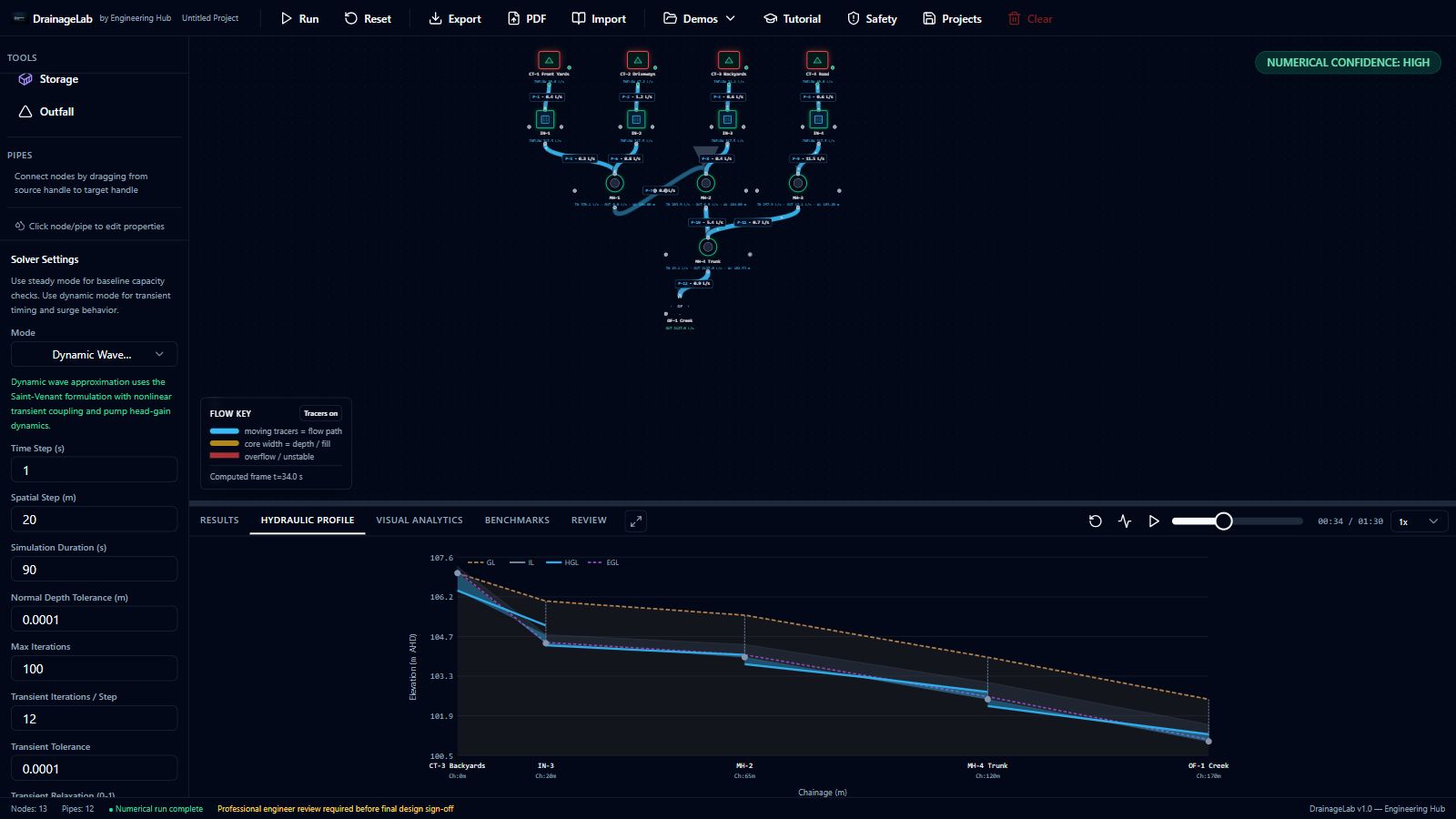The height and width of the screenshot is (819, 1456).
Task: Select the P-12 pipe label
Action: point(694,283)
